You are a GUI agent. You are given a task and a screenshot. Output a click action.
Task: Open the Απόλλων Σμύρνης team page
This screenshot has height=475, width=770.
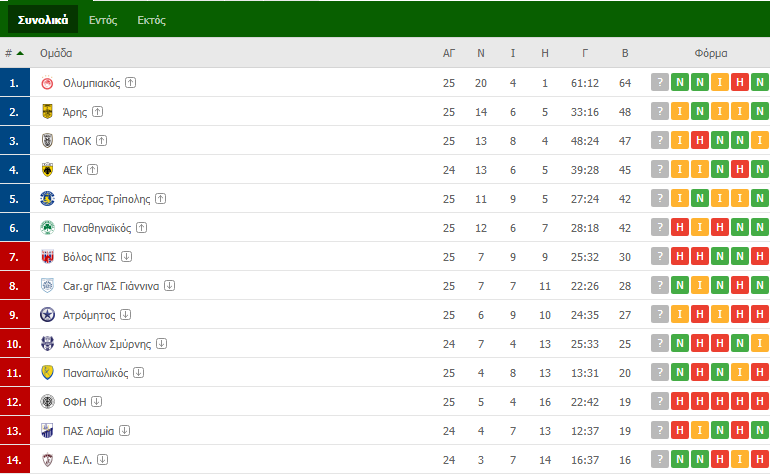pyautogui.click(x=107, y=344)
